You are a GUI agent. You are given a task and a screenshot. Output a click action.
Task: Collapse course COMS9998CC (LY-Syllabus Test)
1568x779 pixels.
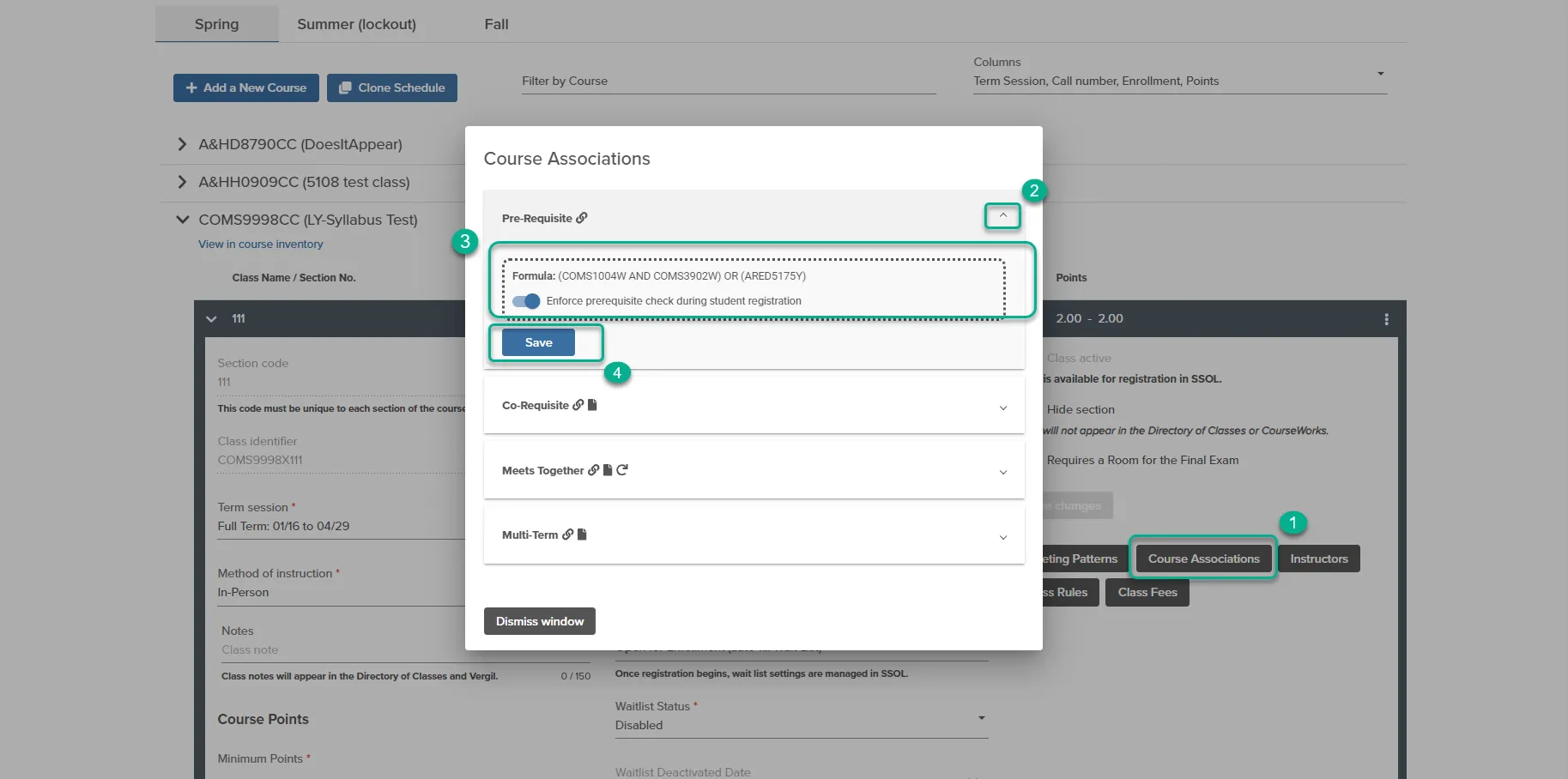[182, 220]
